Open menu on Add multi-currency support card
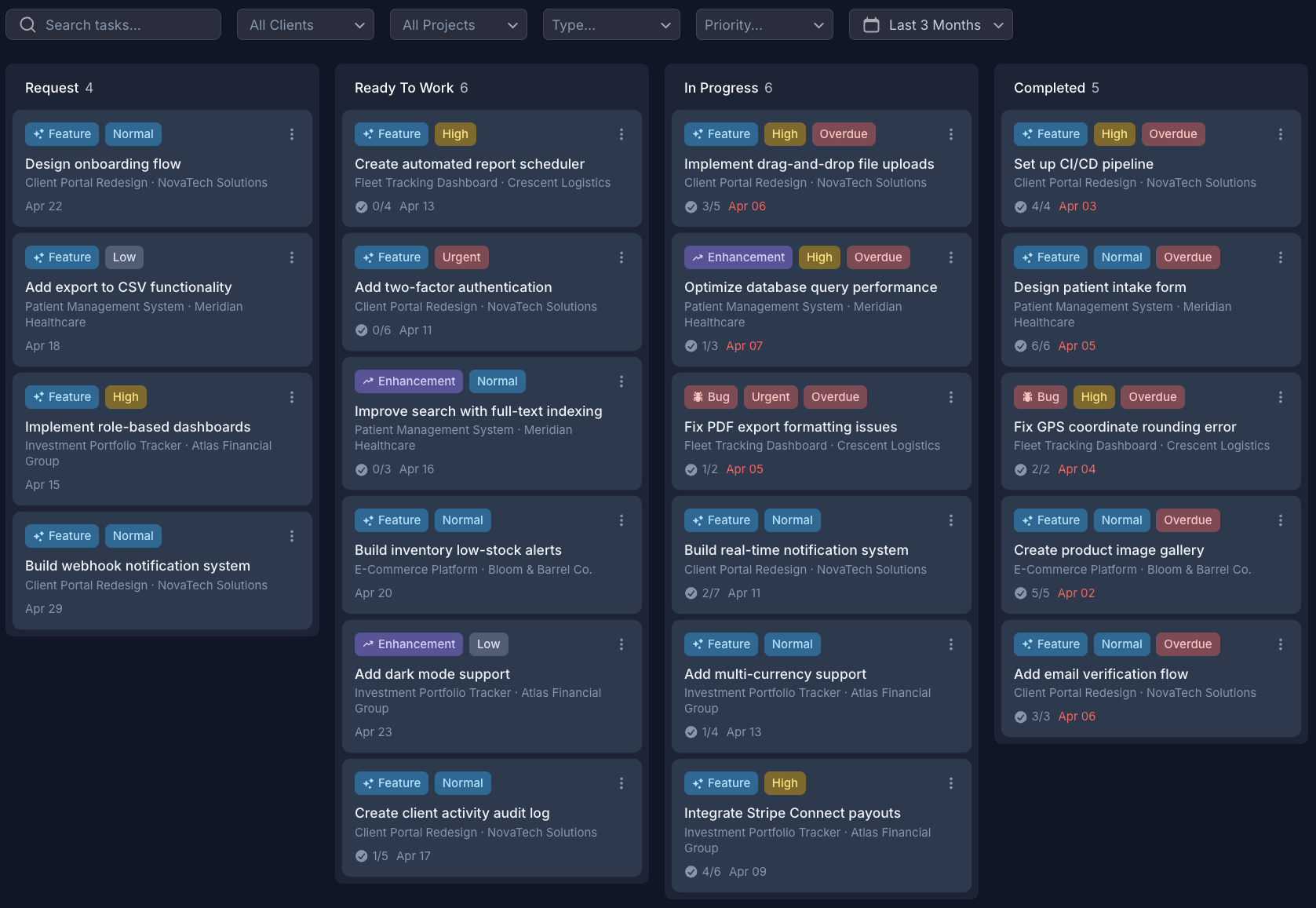This screenshot has height=908, width=1316. (x=951, y=644)
